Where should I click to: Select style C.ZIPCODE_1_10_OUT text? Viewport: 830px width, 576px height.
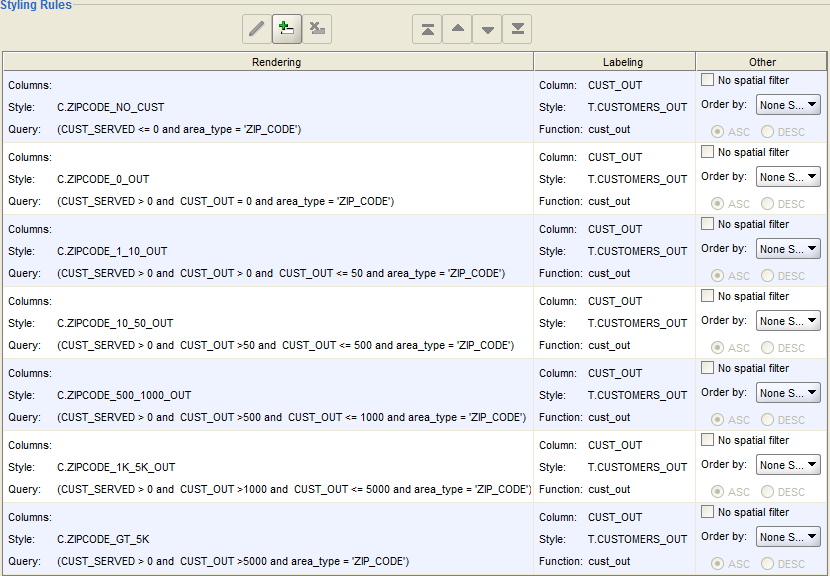112,251
